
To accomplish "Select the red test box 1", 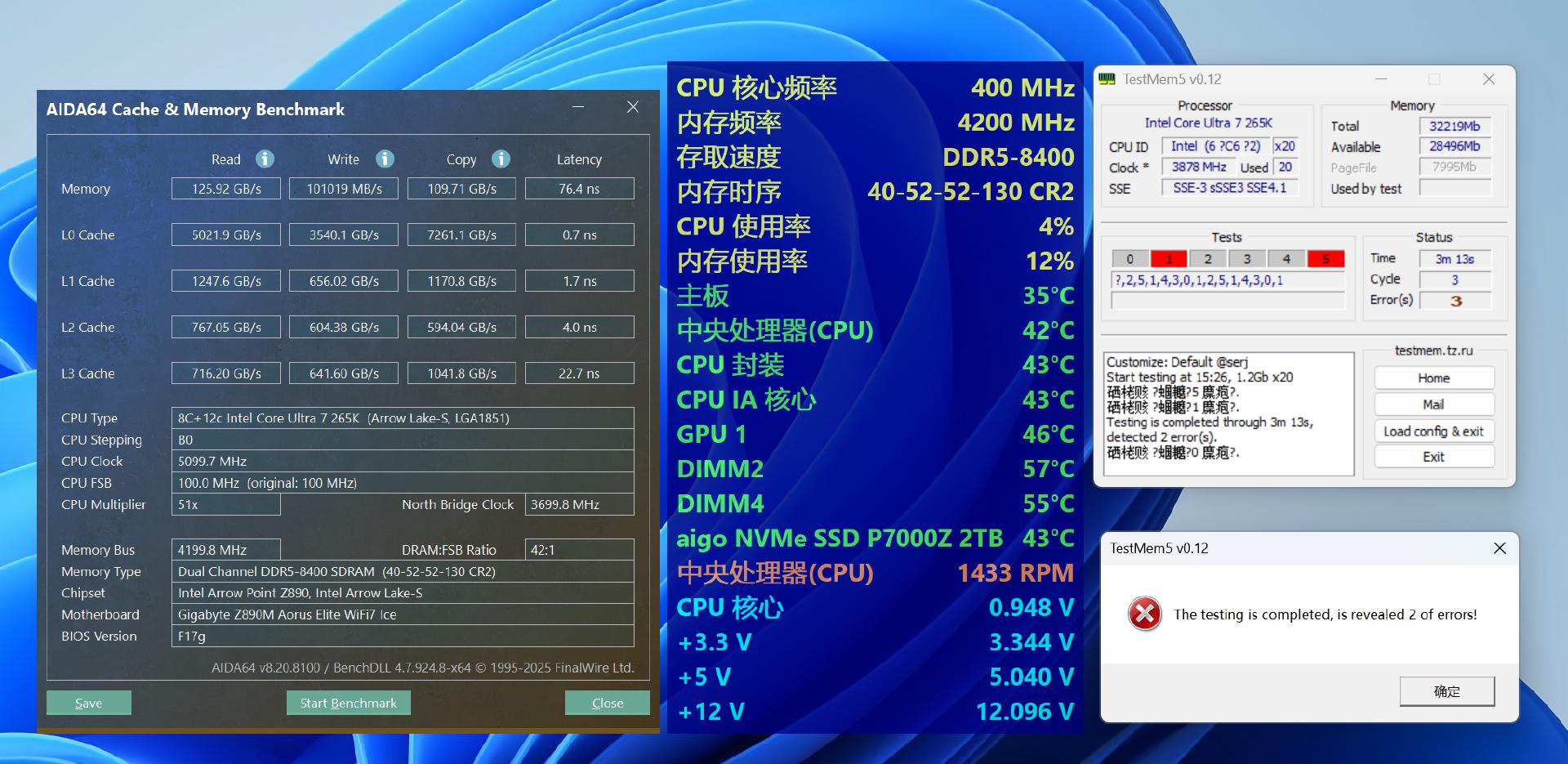I will [x=1169, y=259].
